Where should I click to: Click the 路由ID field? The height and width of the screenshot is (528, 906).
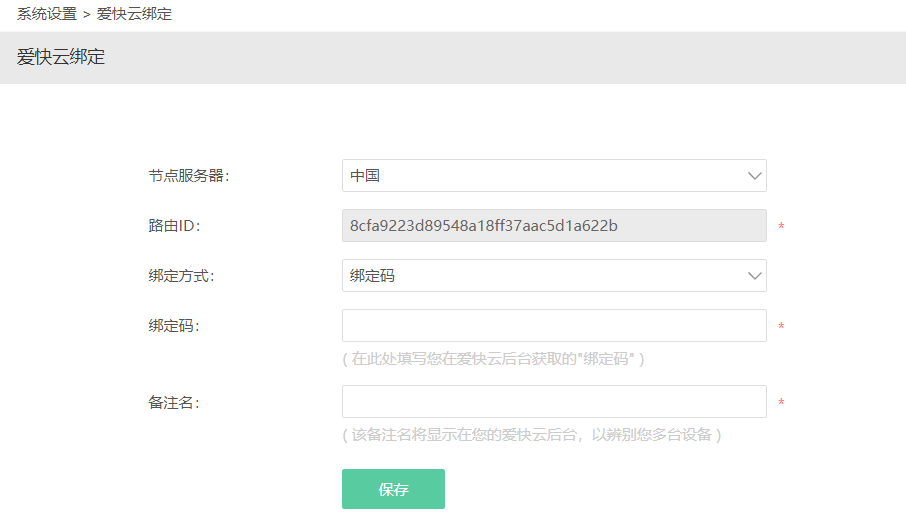(x=554, y=225)
